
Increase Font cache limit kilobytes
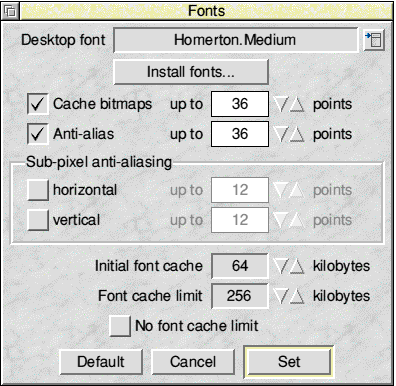click(x=297, y=296)
